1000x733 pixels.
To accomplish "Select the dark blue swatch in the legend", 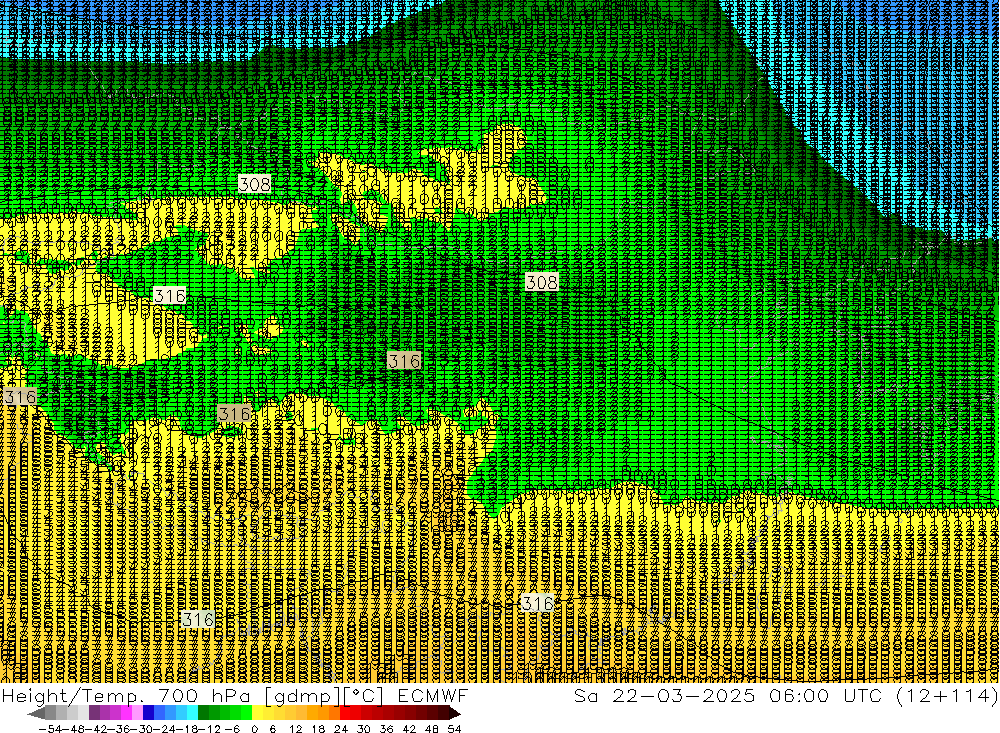I will tap(149, 713).
